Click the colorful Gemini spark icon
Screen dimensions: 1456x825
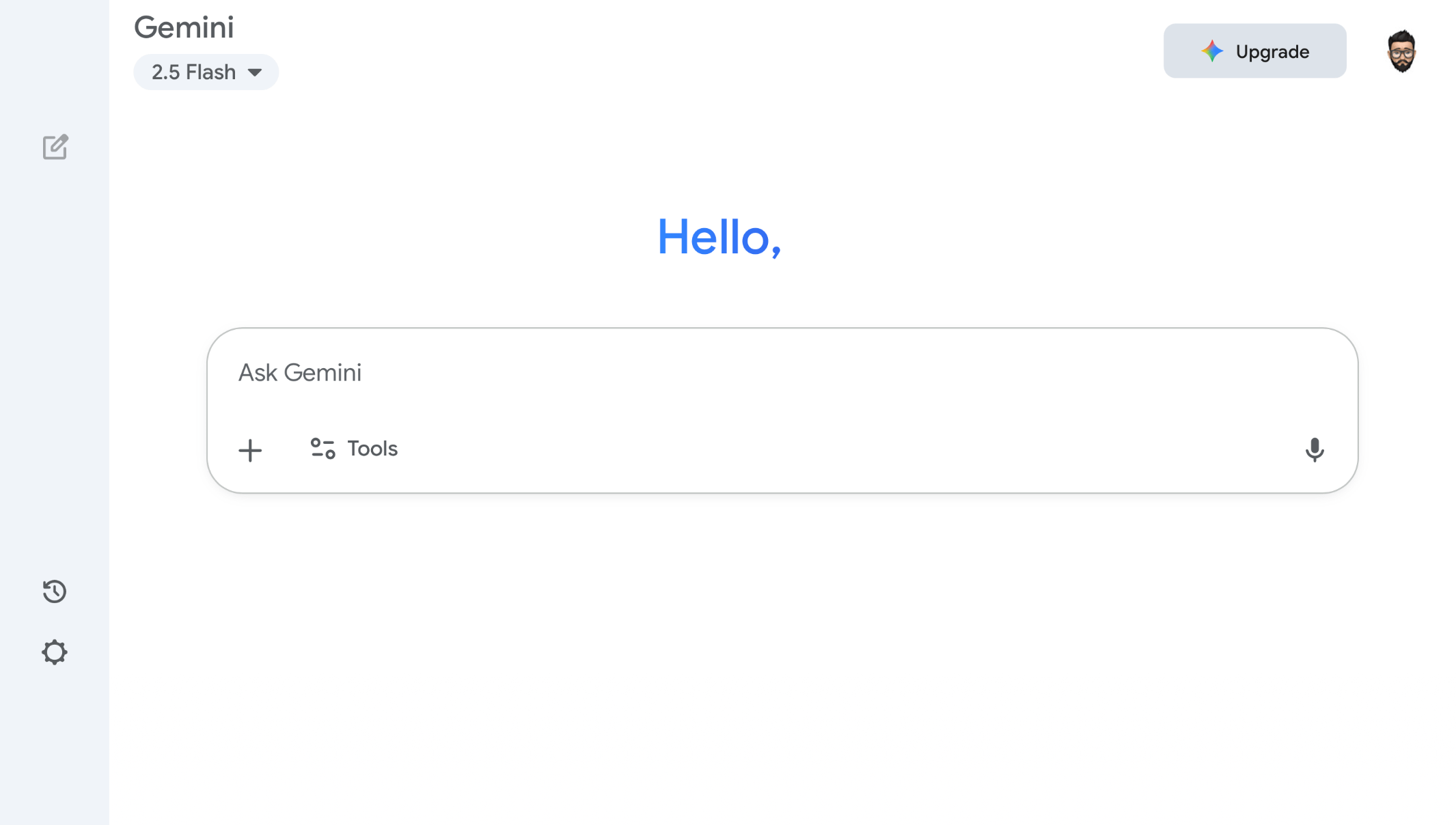click(x=1212, y=51)
